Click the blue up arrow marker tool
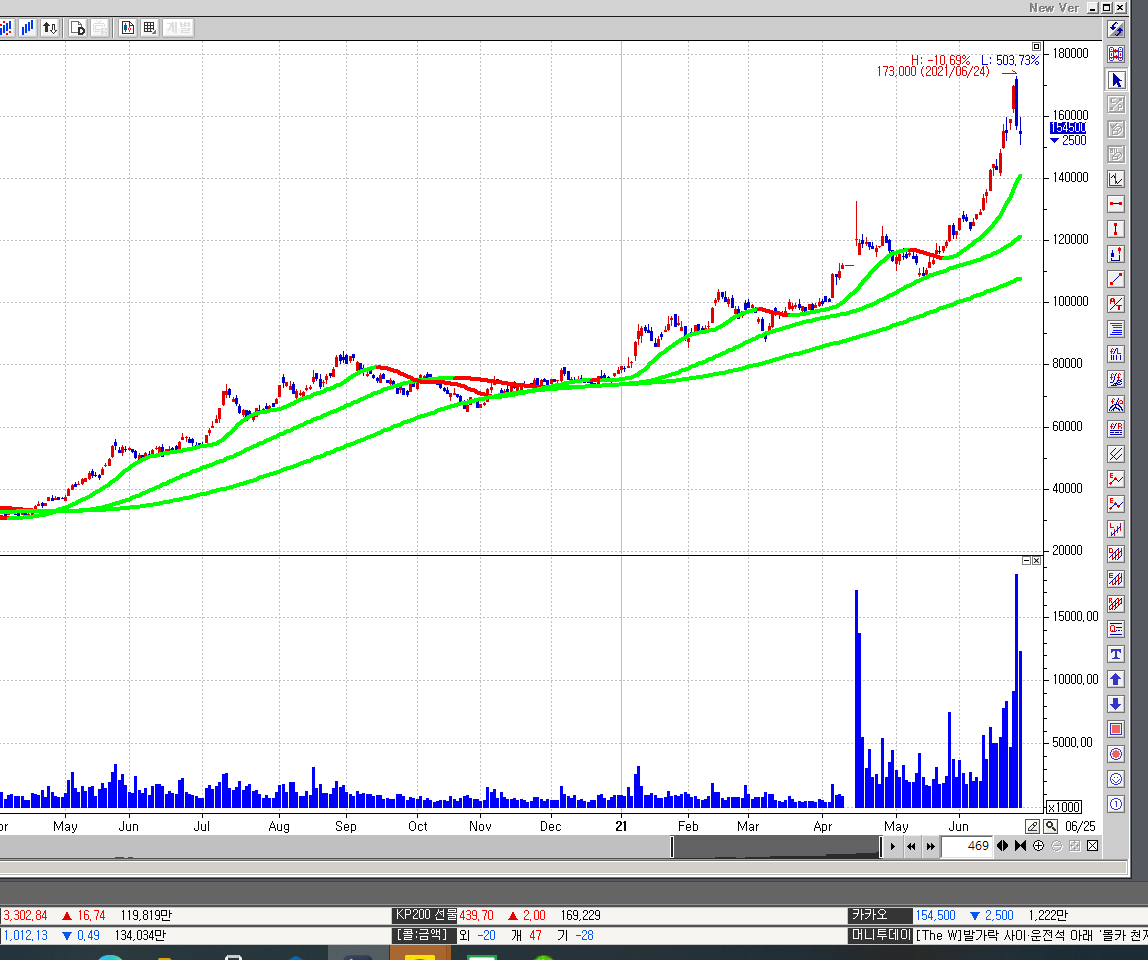 (1116, 679)
